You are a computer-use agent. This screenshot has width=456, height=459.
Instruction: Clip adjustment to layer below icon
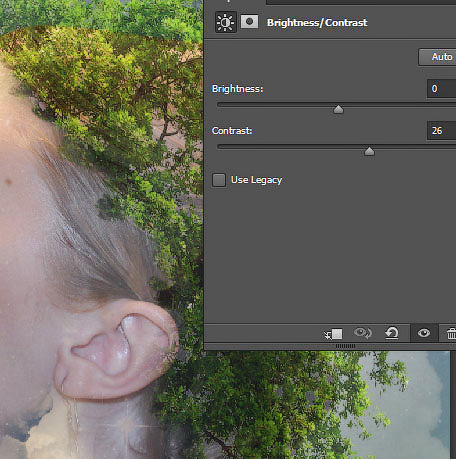[x=333, y=334]
